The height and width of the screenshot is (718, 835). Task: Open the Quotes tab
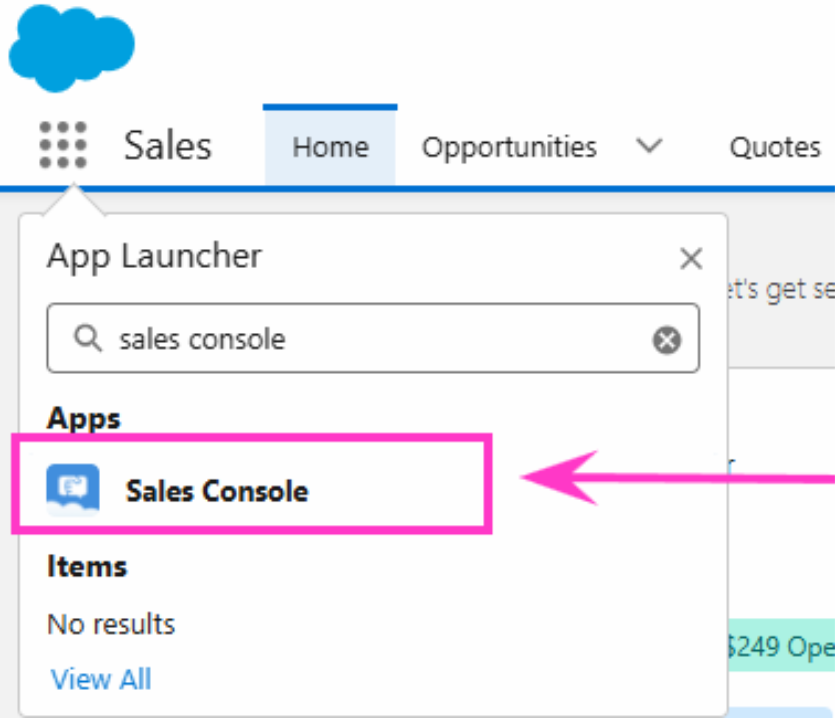(x=775, y=148)
